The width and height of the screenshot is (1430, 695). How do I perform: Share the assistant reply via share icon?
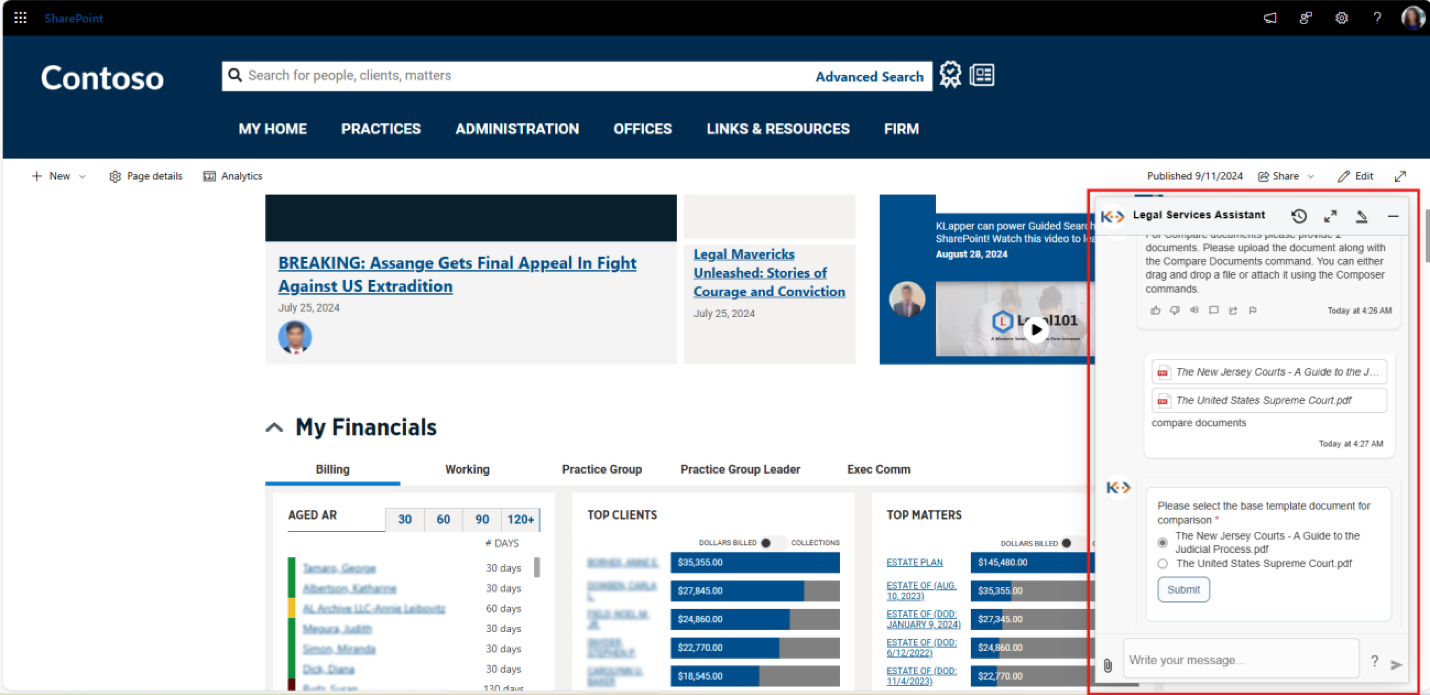point(1233,310)
